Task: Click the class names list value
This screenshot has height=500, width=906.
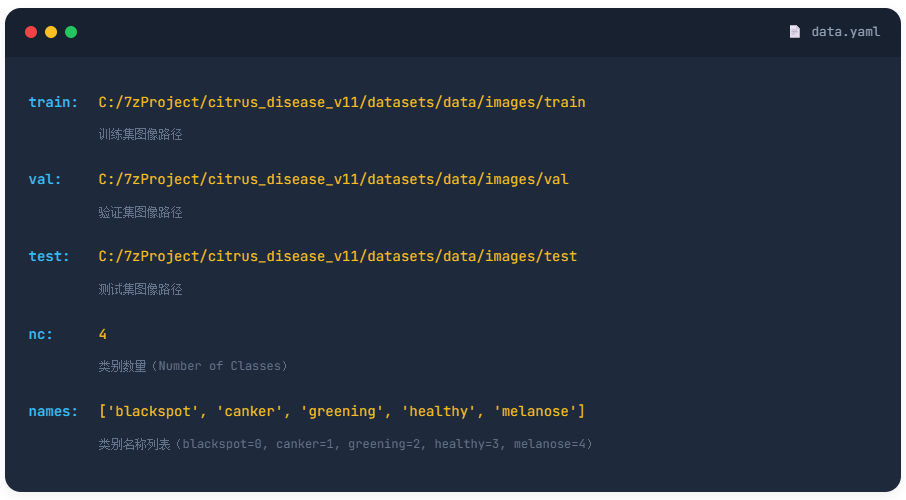Action: (x=342, y=411)
